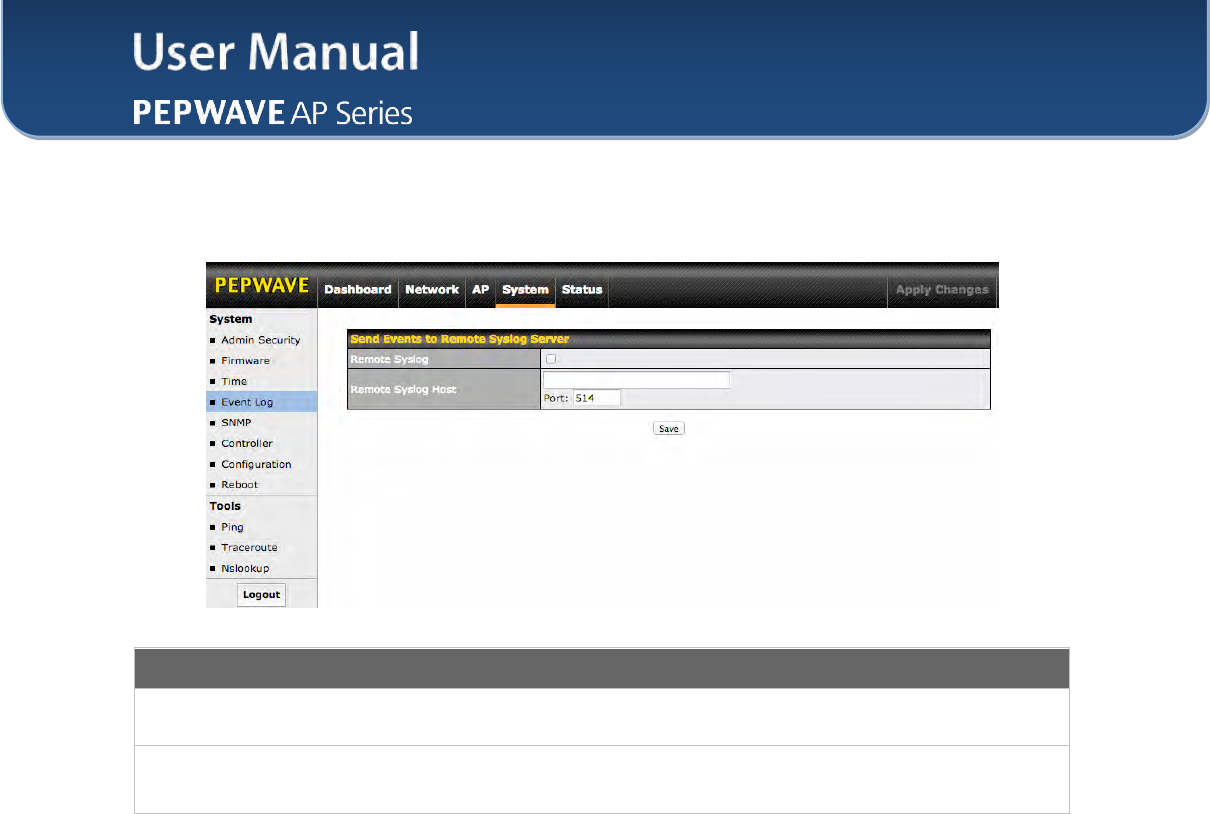Screen dimensions: 1210x814
Task: Go to the Status tab
Action: (582, 289)
